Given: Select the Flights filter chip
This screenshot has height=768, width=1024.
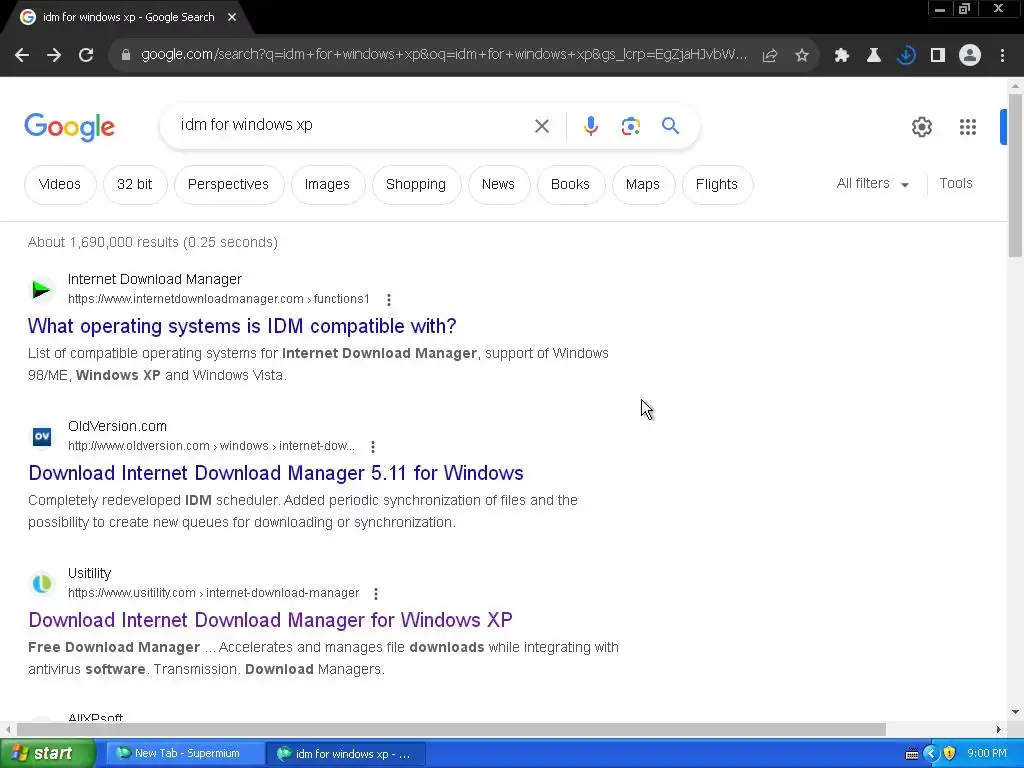Looking at the screenshot, I should [717, 185].
